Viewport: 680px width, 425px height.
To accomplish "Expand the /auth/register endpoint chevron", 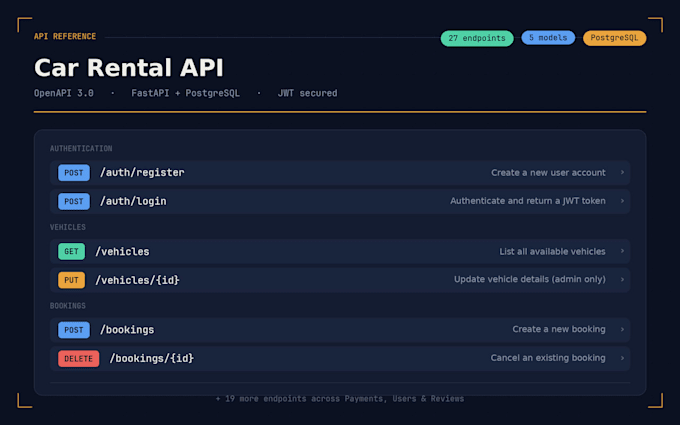I will pyautogui.click(x=622, y=173).
